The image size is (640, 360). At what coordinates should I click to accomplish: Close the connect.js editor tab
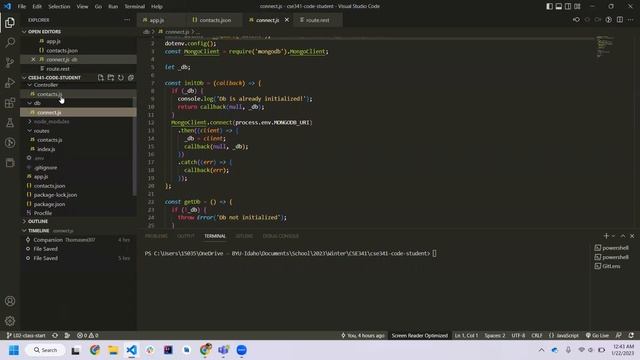point(287,20)
